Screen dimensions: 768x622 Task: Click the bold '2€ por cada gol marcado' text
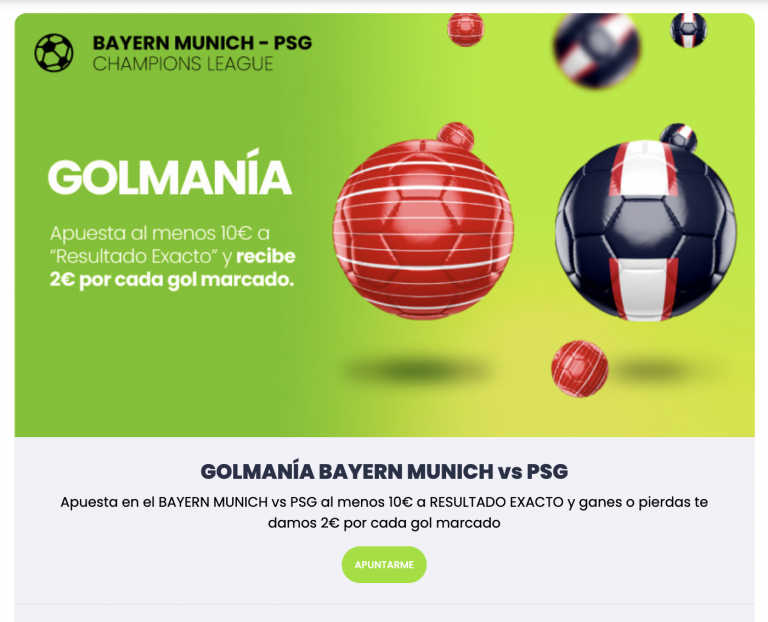[x=171, y=280]
